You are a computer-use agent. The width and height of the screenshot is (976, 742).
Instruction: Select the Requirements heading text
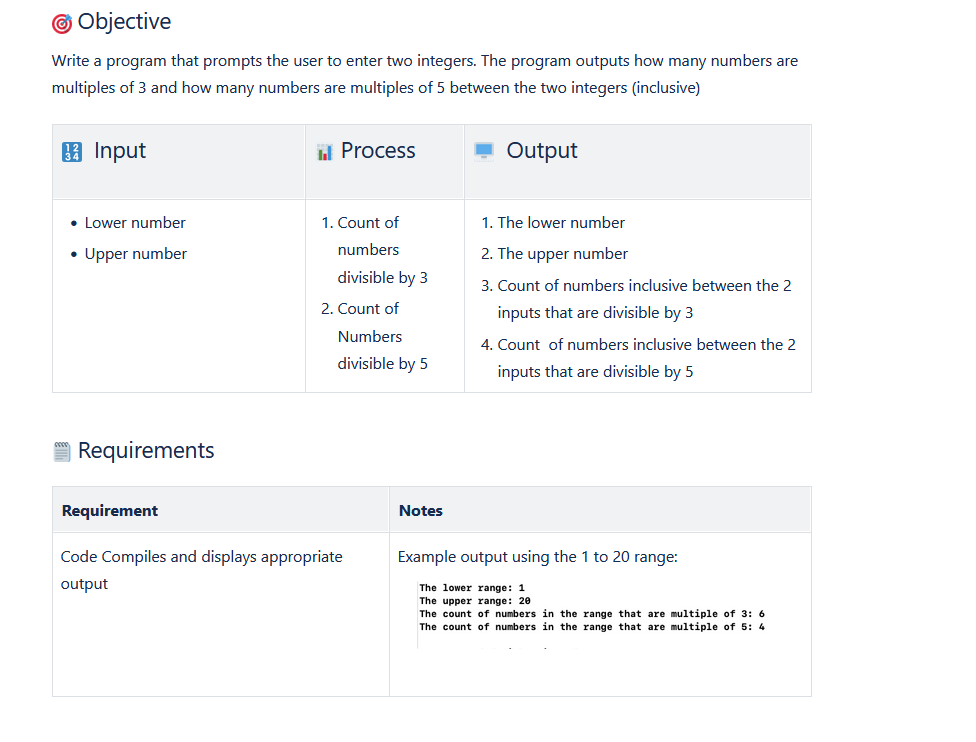coord(146,450)
